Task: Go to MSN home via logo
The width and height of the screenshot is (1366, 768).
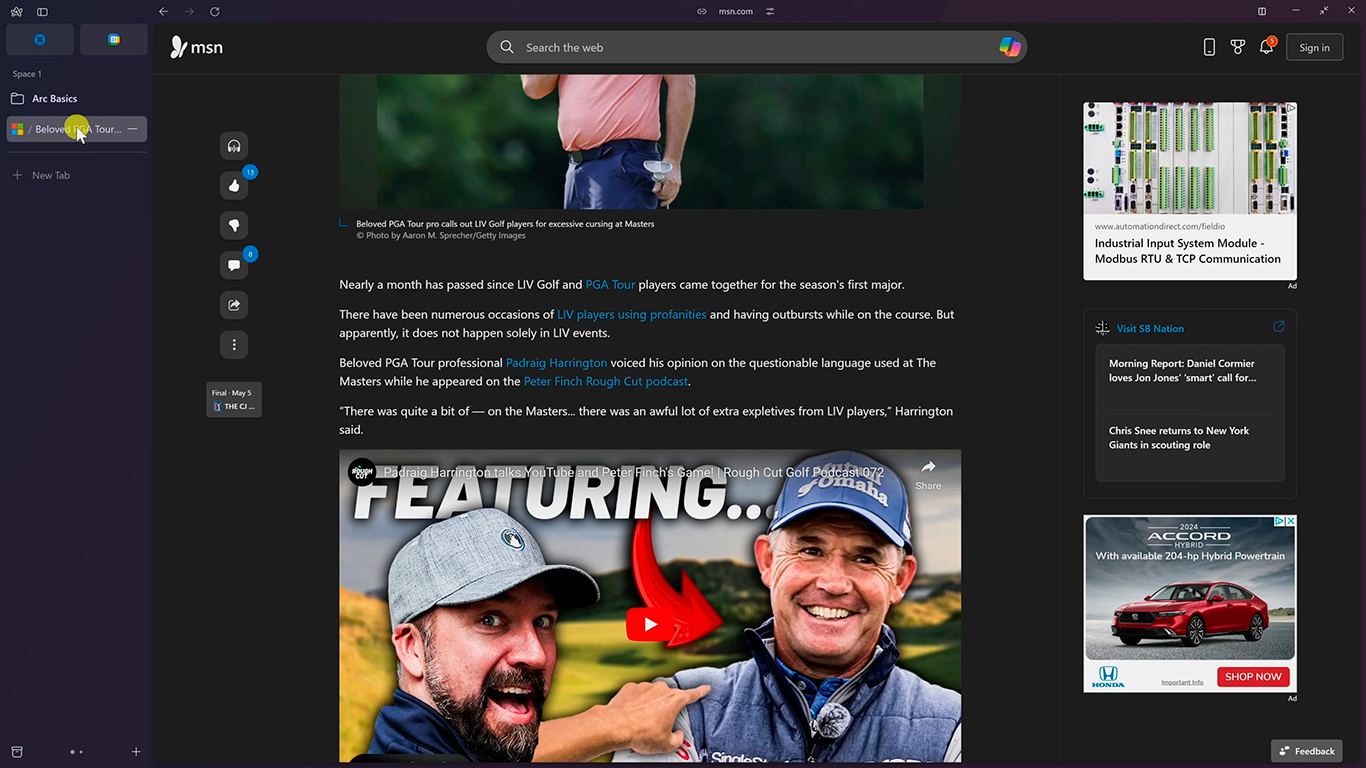Action: click(x=196, y=47)
